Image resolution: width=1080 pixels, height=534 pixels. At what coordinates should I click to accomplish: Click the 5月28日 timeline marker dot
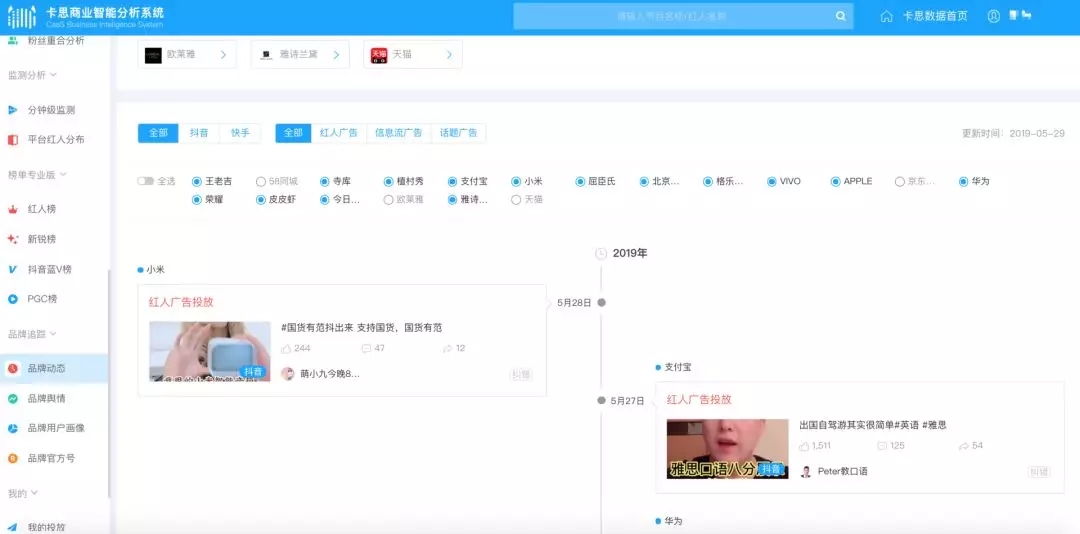pos(601,302)
